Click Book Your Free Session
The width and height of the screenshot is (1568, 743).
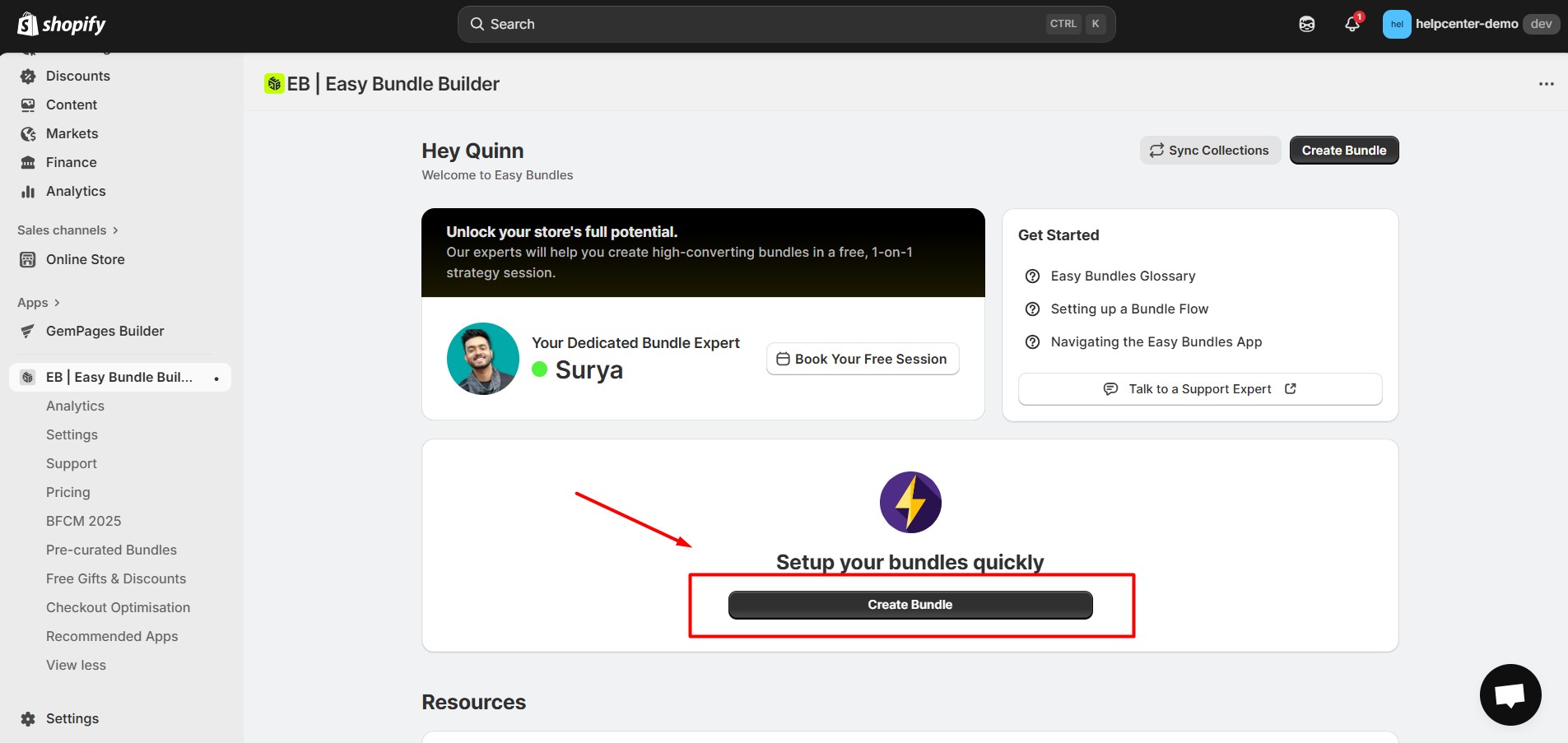861,359
